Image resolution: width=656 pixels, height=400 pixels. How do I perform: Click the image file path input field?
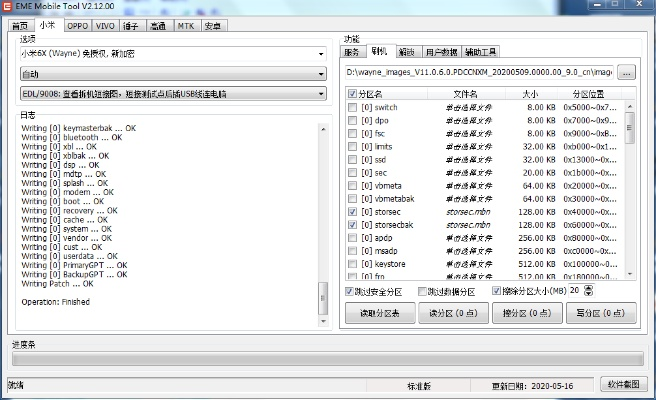pos(478,72)
